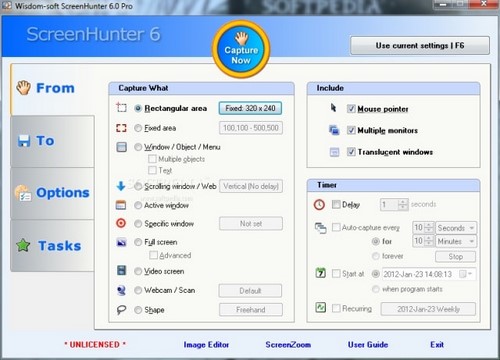The height and width of the screenshot is (360, 500).
Task: Click the red Delay clock icon
Action: pyautogui.click(x=319, y=204)
